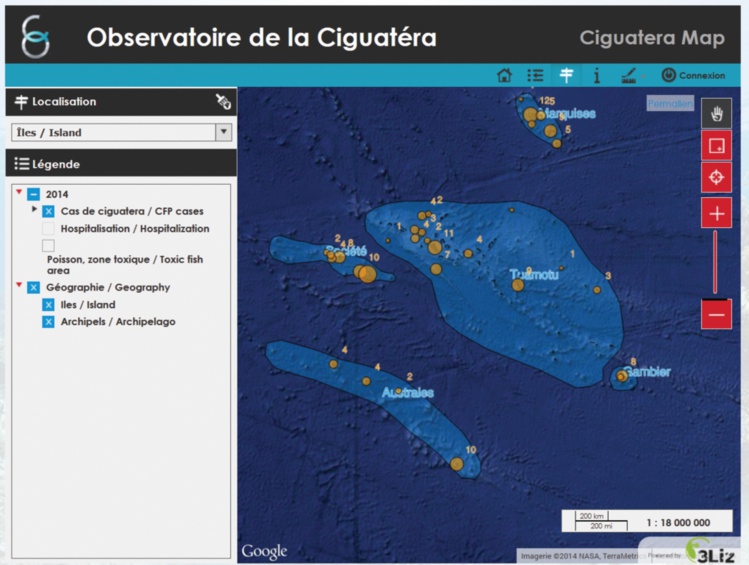Click the Observatoire de la Ciguatéra heading

tap(262, 37)
